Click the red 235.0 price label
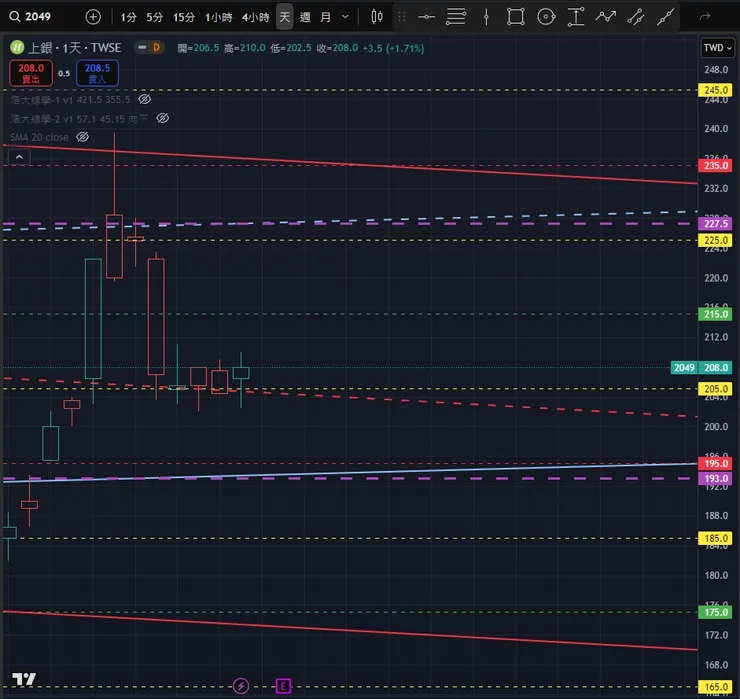Image resolution: width=740 pixels, height=699 pixels. point(715,166)
